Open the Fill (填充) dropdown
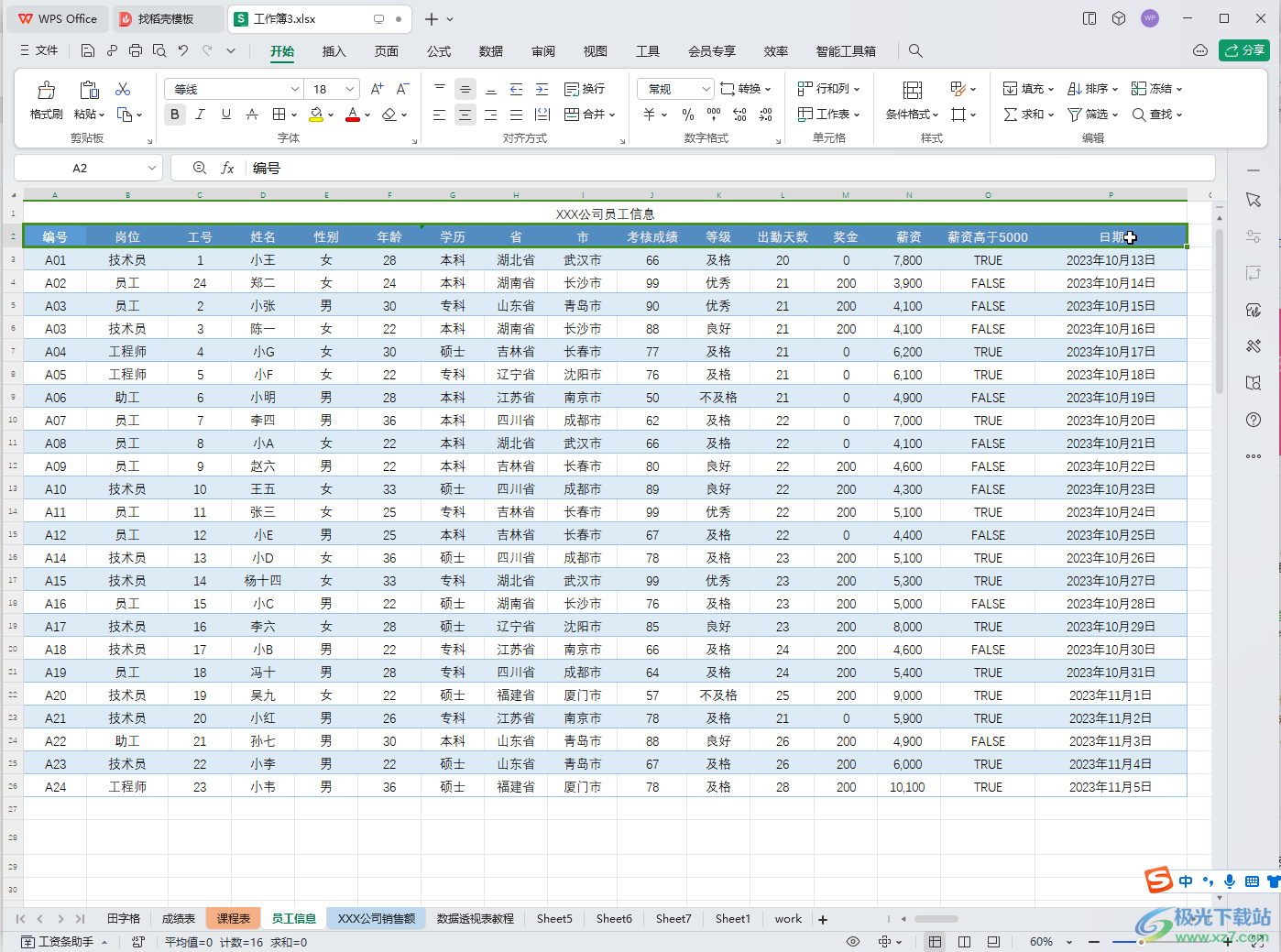 (1028, 89)
